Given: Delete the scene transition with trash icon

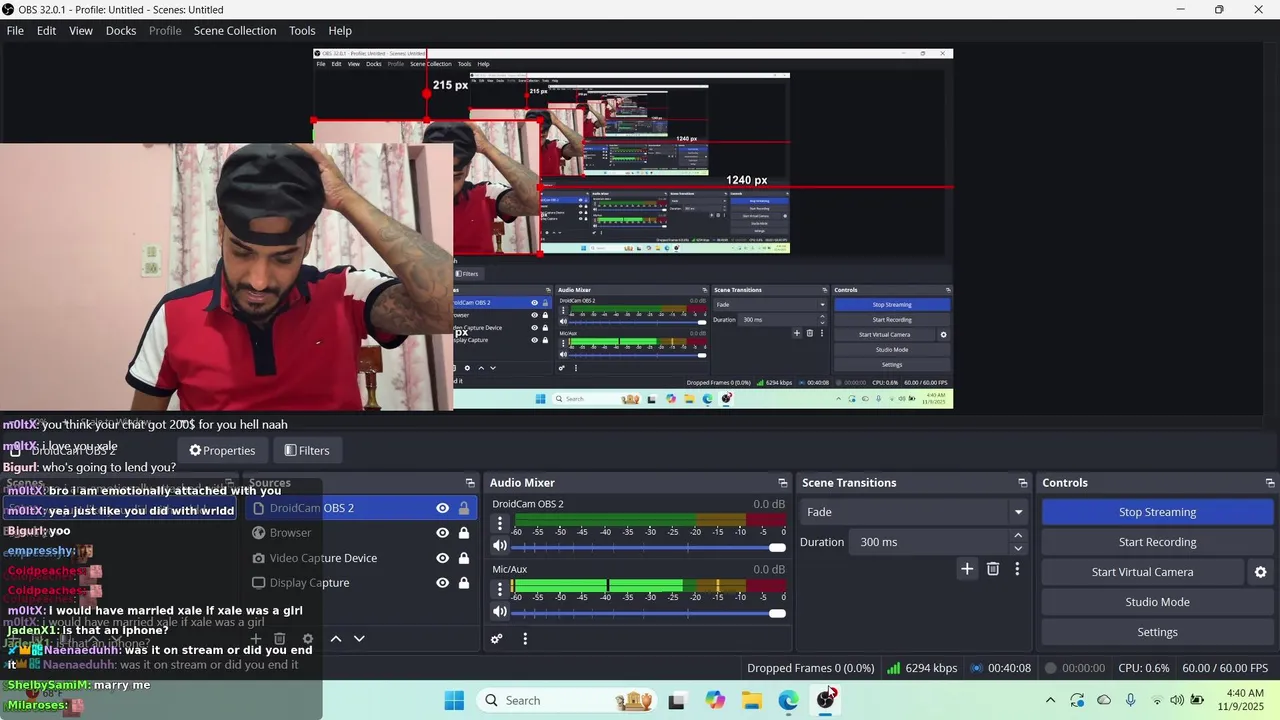Looking at the screenshot, I should coord(993,568).
